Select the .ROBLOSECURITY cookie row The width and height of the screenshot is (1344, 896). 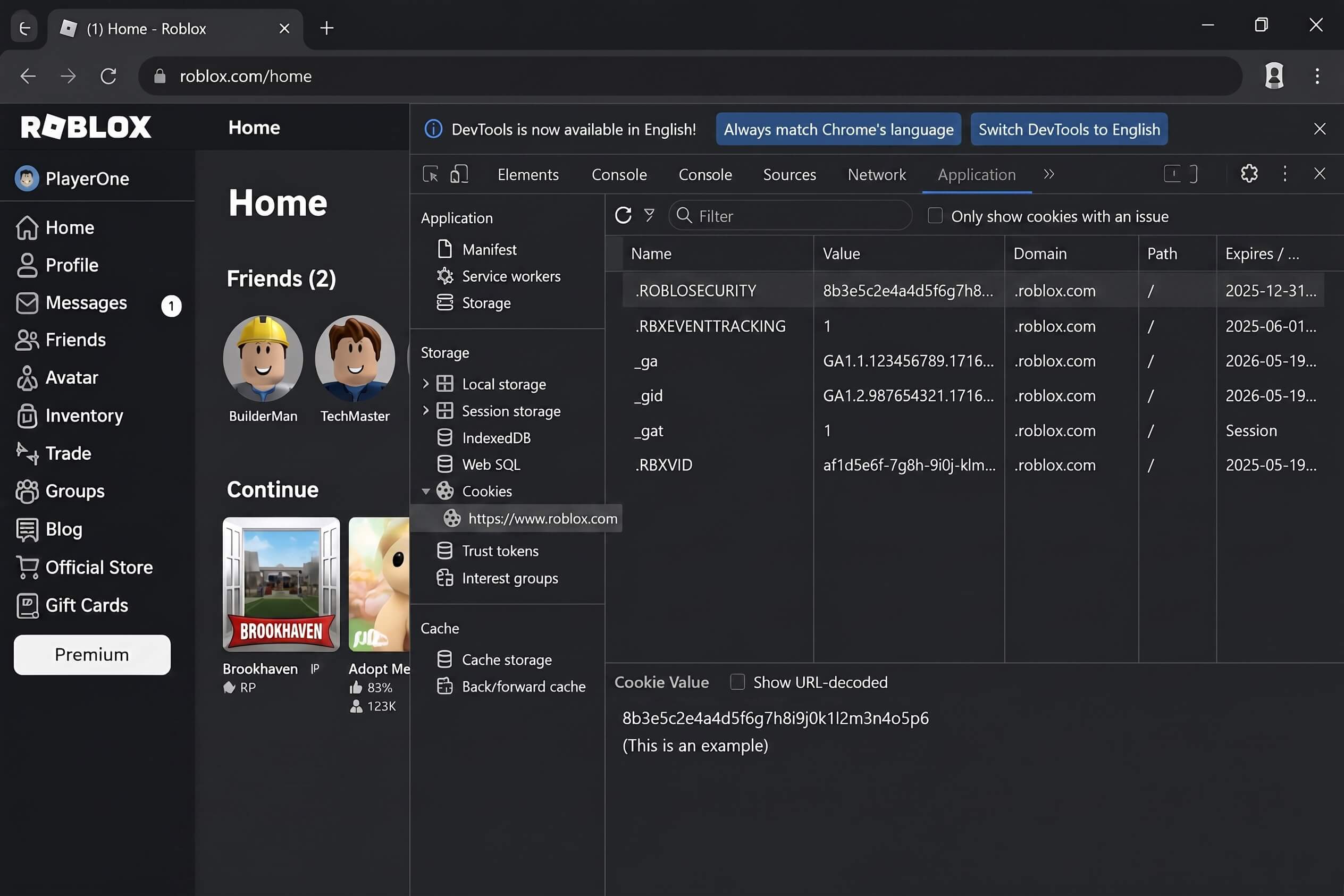point(972,290)
